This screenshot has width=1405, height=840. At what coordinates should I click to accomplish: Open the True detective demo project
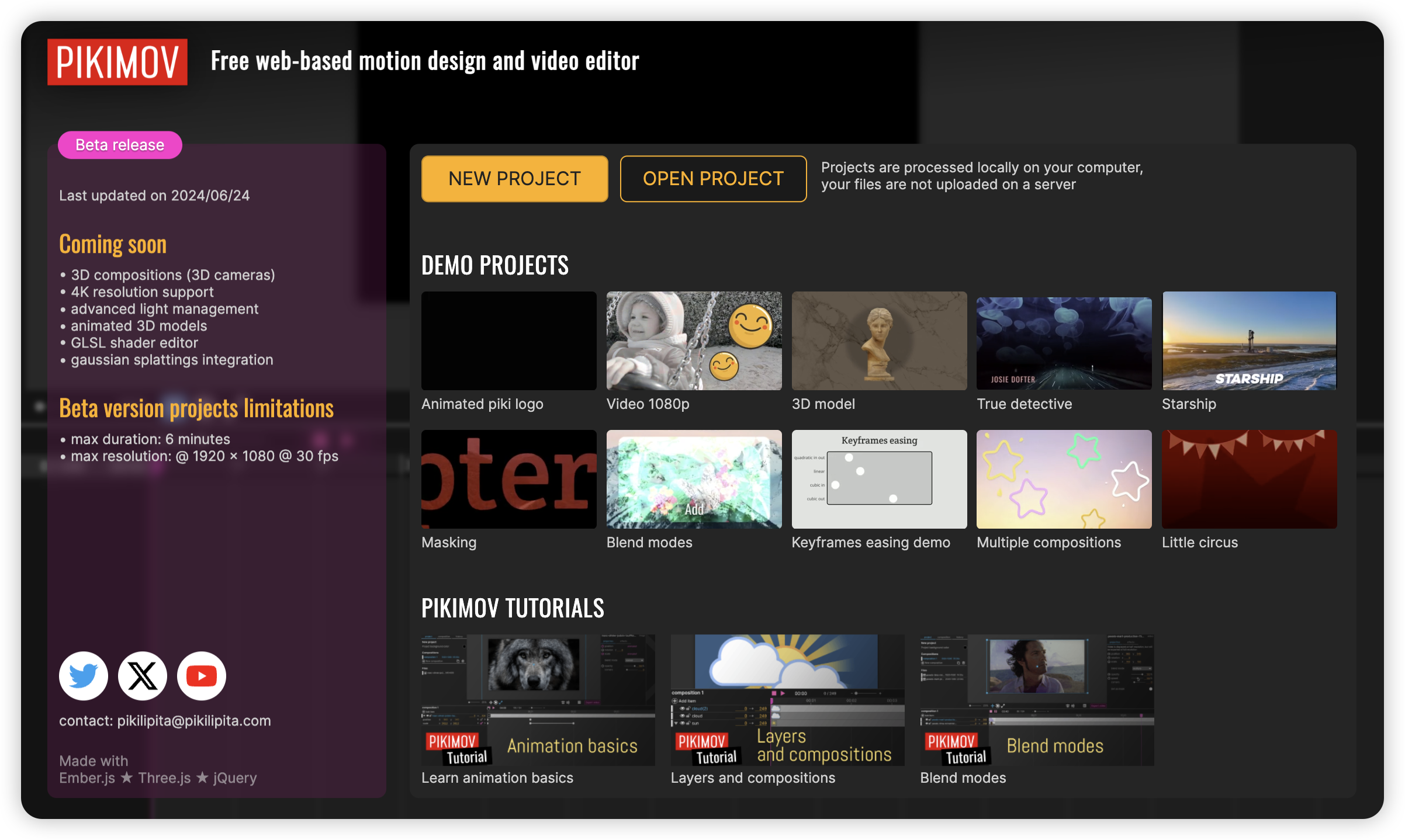coord(1064,341)
